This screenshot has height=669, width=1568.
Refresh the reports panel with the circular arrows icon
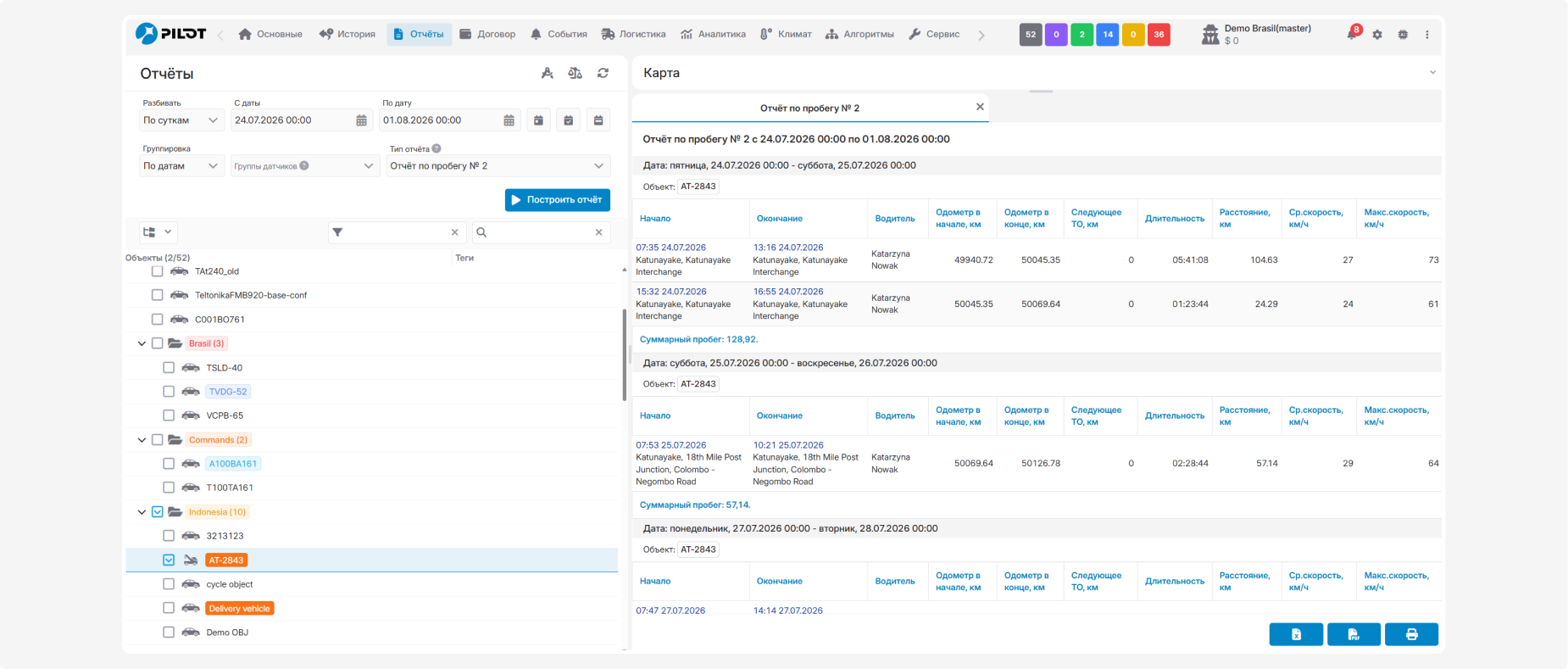click(x=603, y=73)
